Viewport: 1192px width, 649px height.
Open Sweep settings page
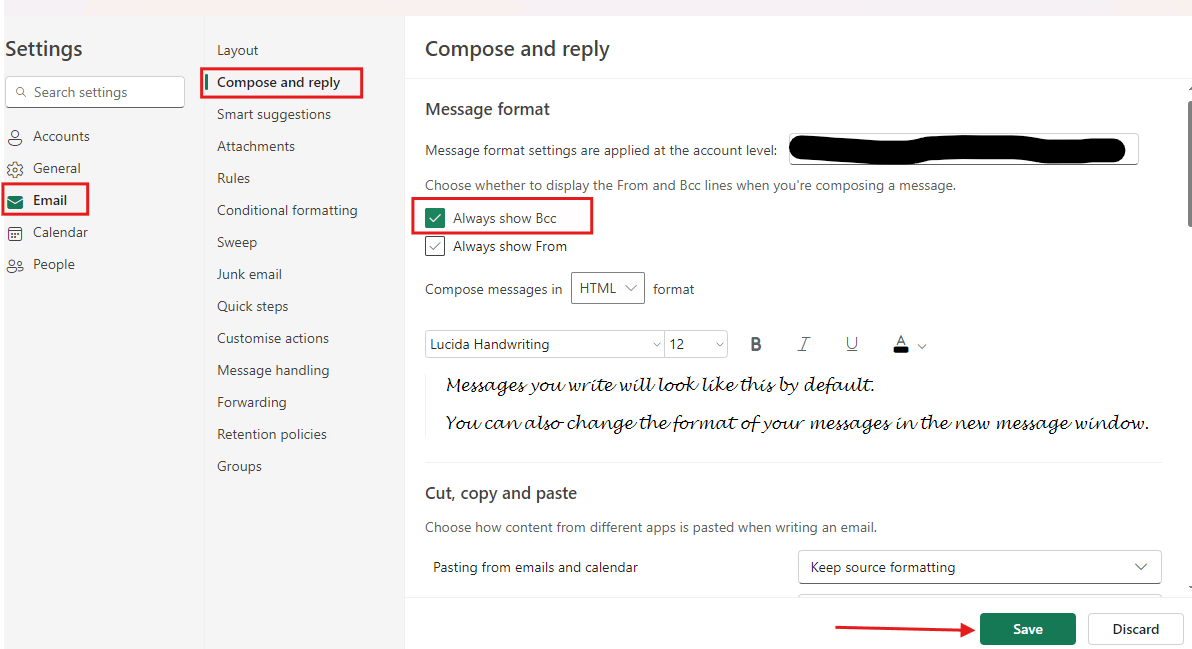click(x=236, y=242)
